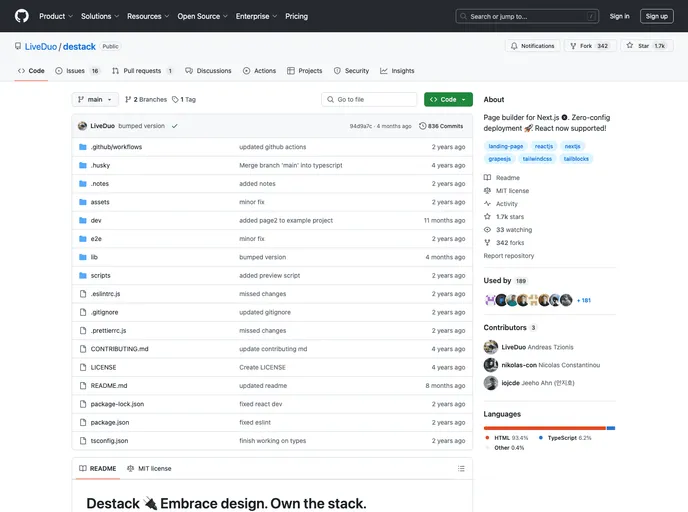Select the tailwindcss topic tag
The image size is (688, 512).
pyautogui.click(x=537, y=159)
